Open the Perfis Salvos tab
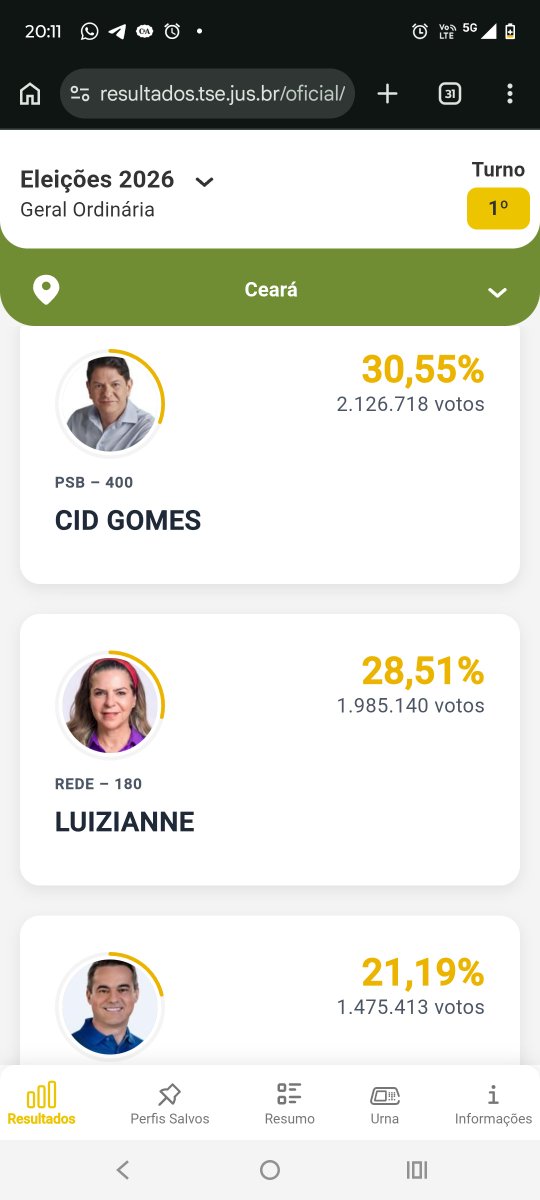Screen dimensions: 540x1200 [170, 1103]
